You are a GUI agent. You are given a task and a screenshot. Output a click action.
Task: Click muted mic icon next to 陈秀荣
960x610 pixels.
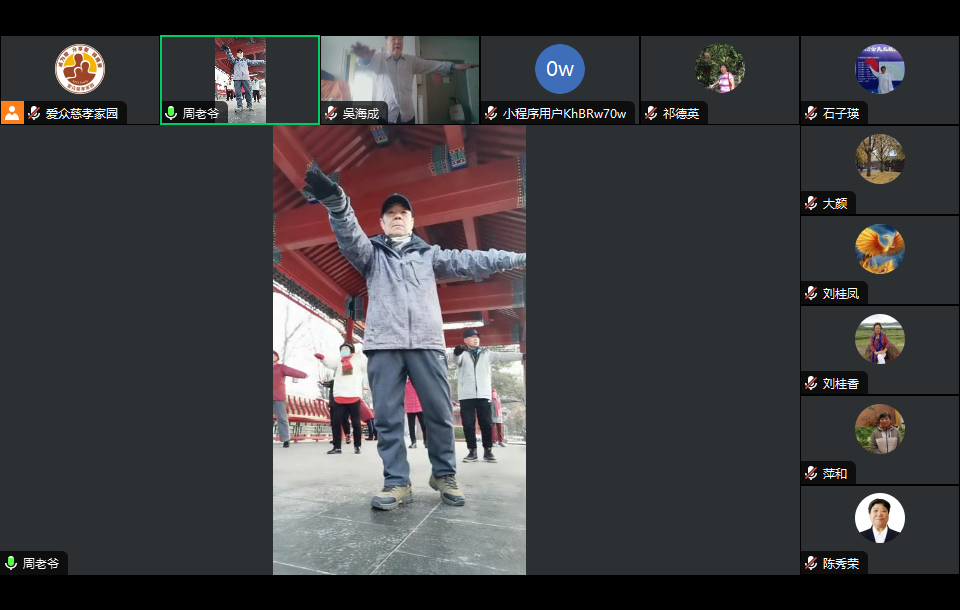coord(811,564)
